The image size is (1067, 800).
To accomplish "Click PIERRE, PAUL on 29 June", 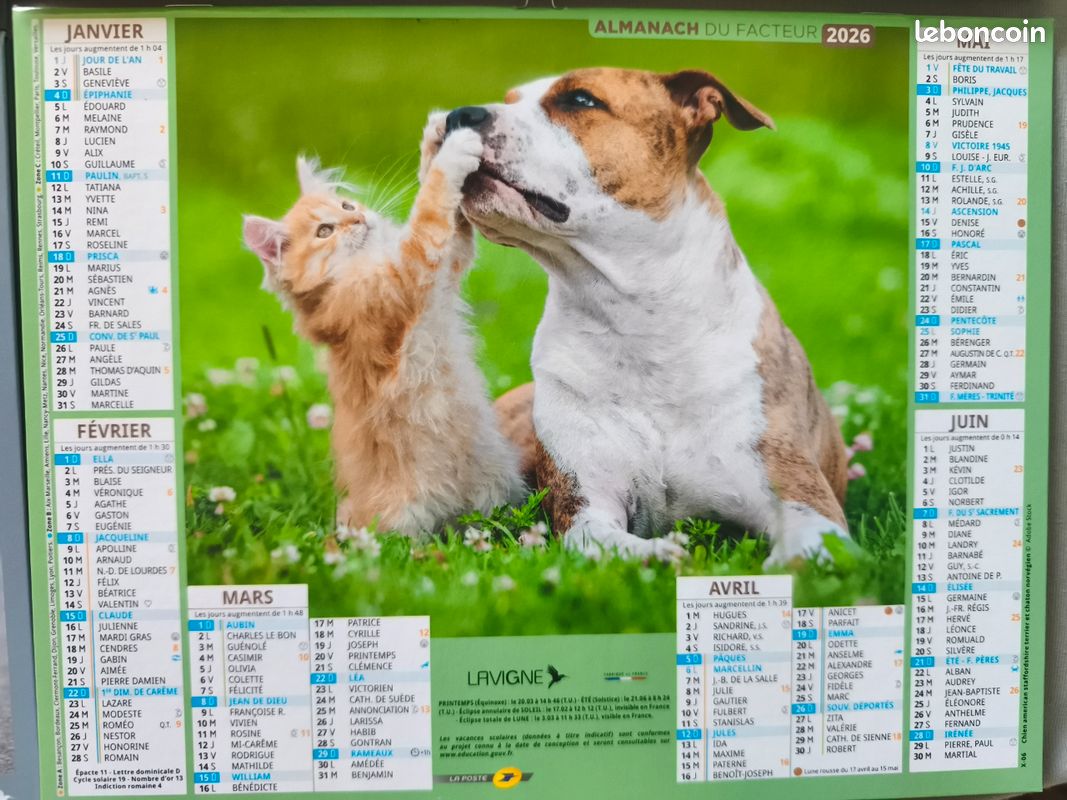I will point(969,744).
